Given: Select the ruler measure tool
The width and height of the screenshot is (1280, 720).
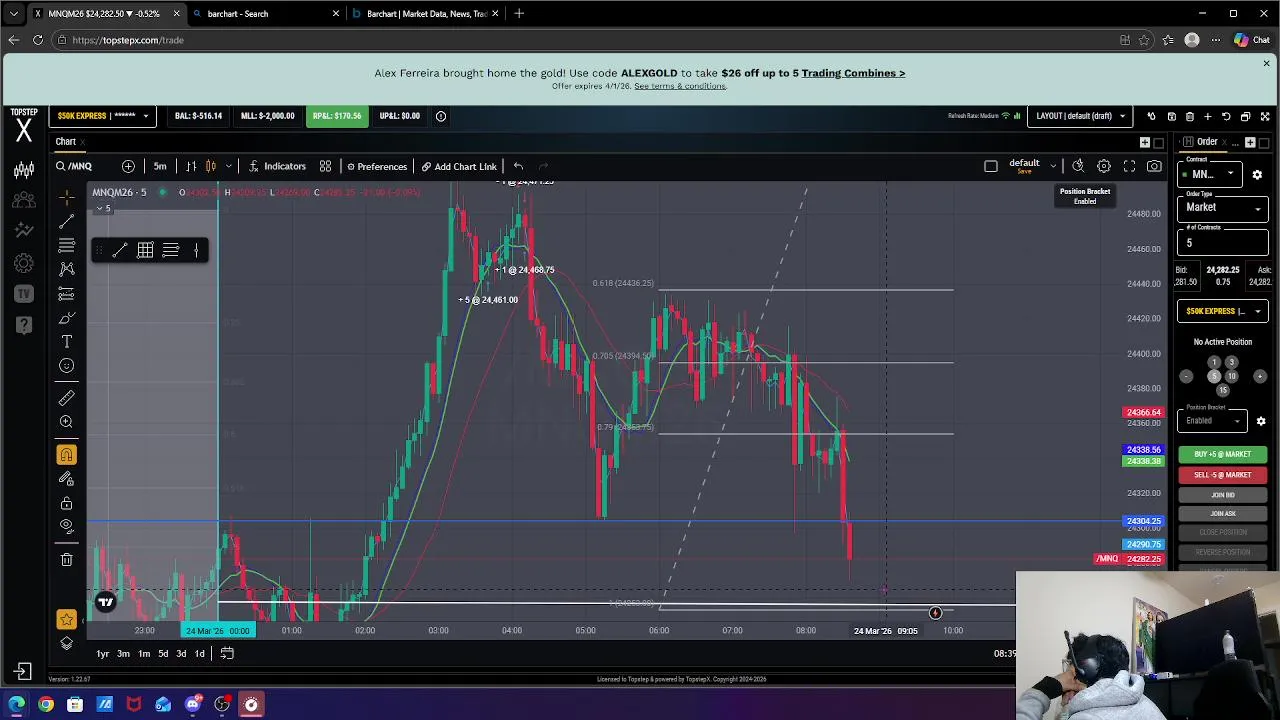Looking at the screenshot, I should tap(66, 398).
